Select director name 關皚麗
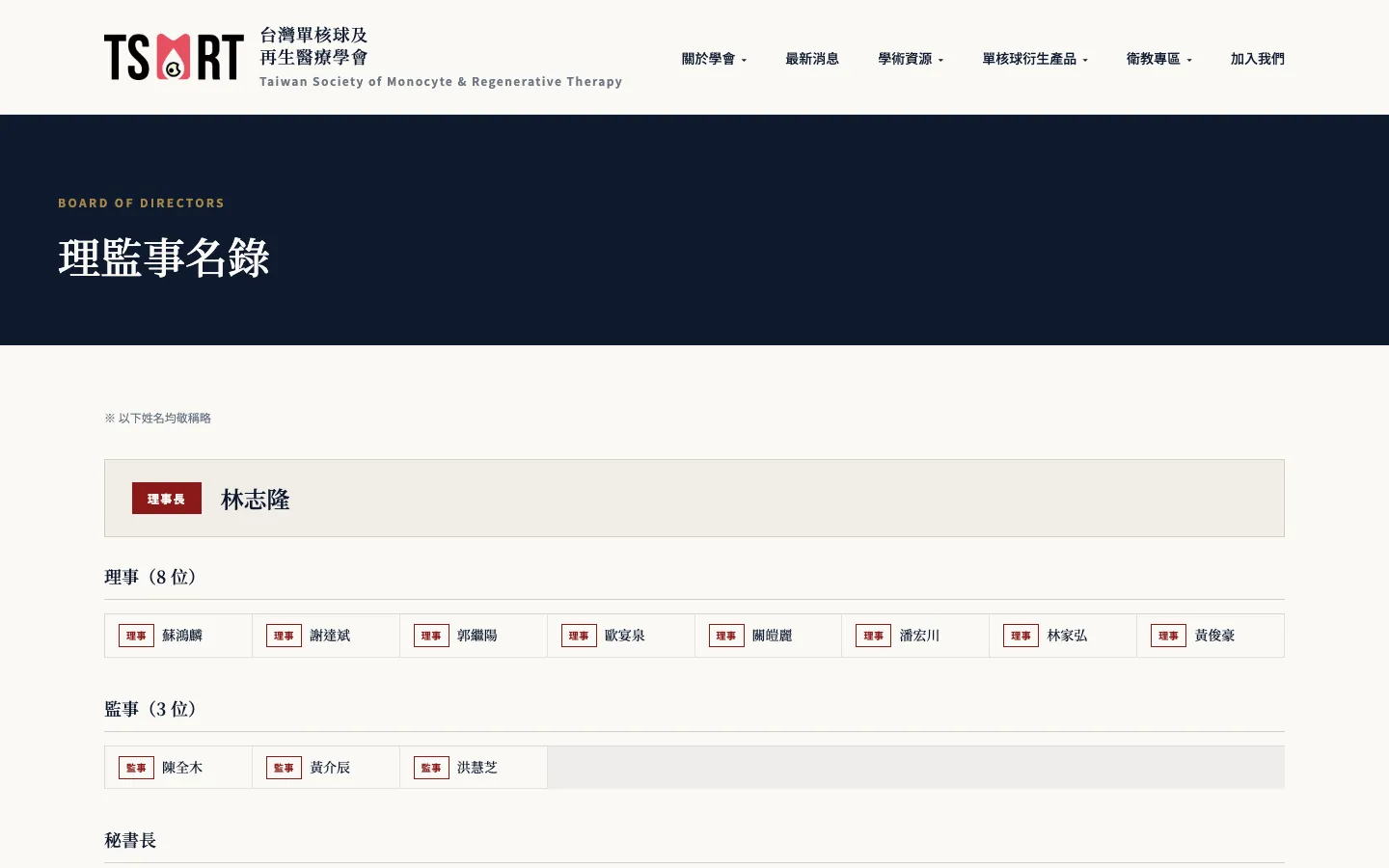Image resolution: width=1389 pixels, height=868 pixels. point(773,636)
